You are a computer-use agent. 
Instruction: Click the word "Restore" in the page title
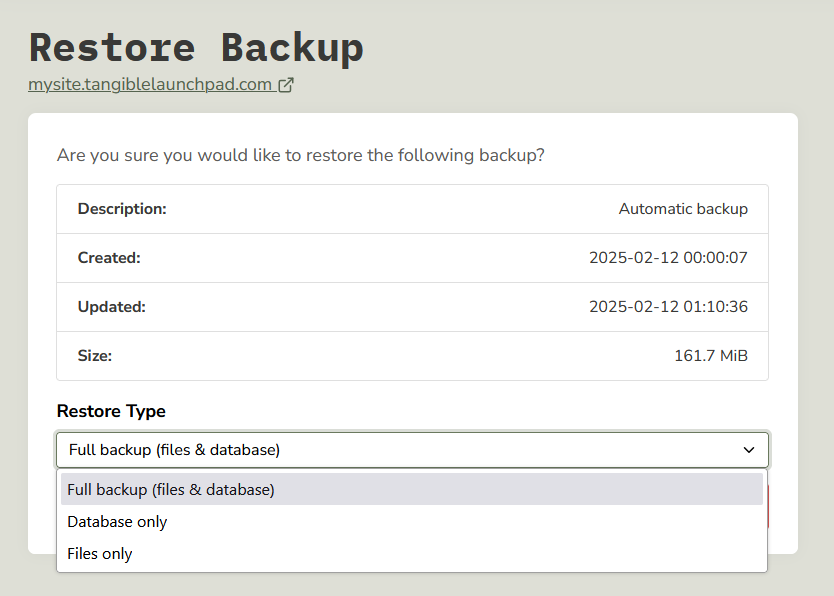pyautogui.click(x=112, y=48)
